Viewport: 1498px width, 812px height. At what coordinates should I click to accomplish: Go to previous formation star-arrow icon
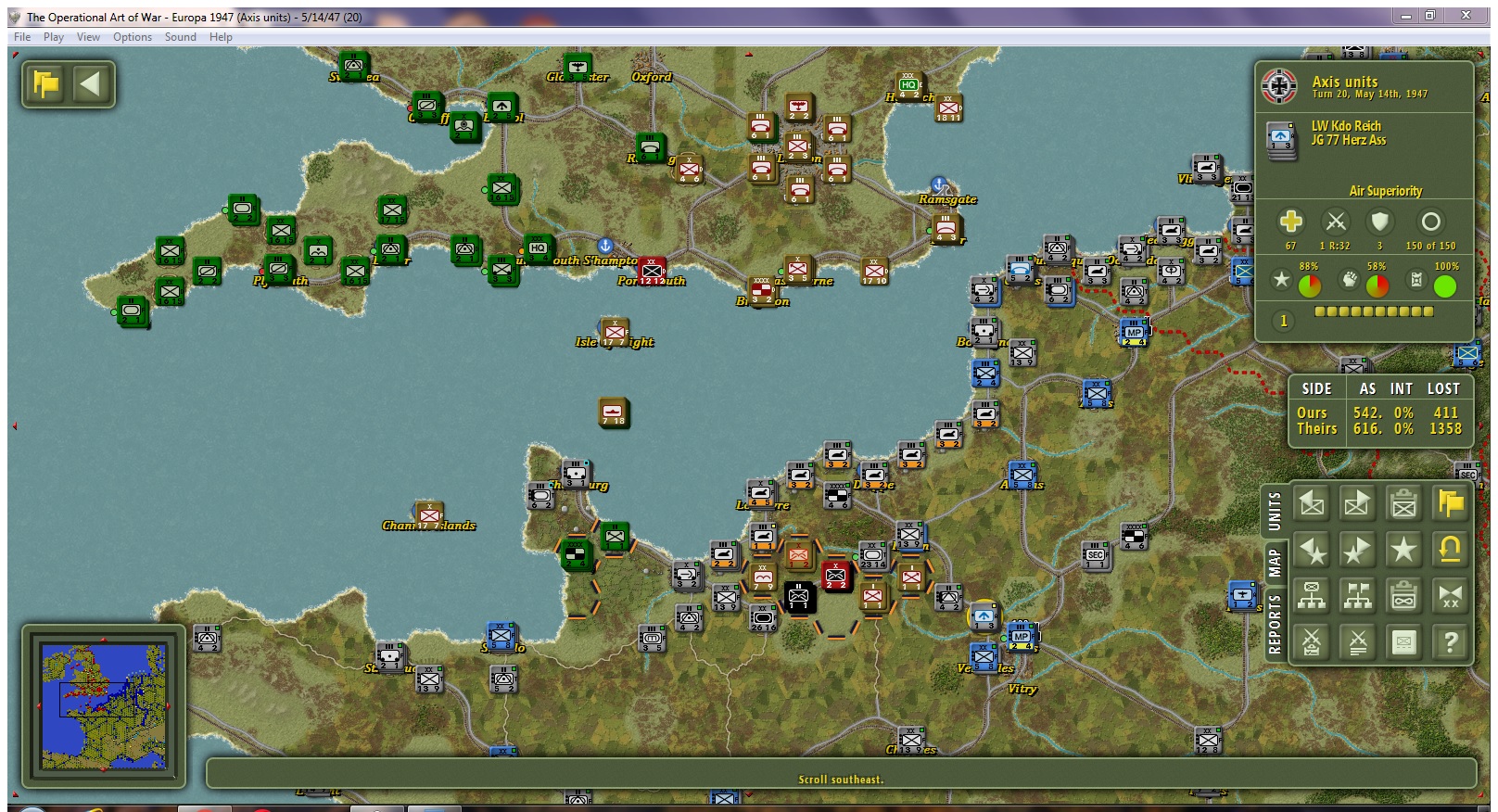click(x=1312, y=550)
